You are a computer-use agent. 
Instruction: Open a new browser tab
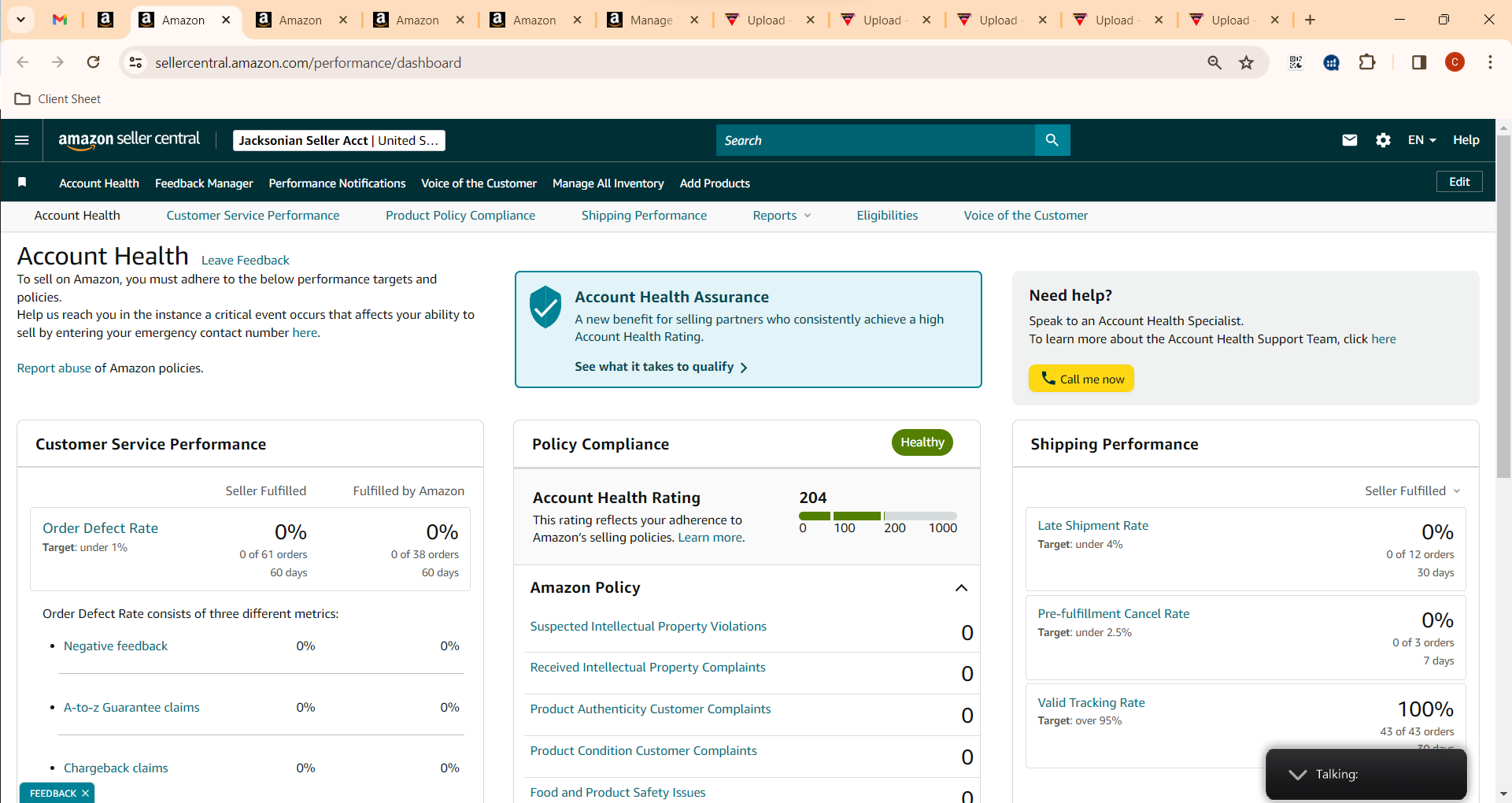click(1311, 20)
